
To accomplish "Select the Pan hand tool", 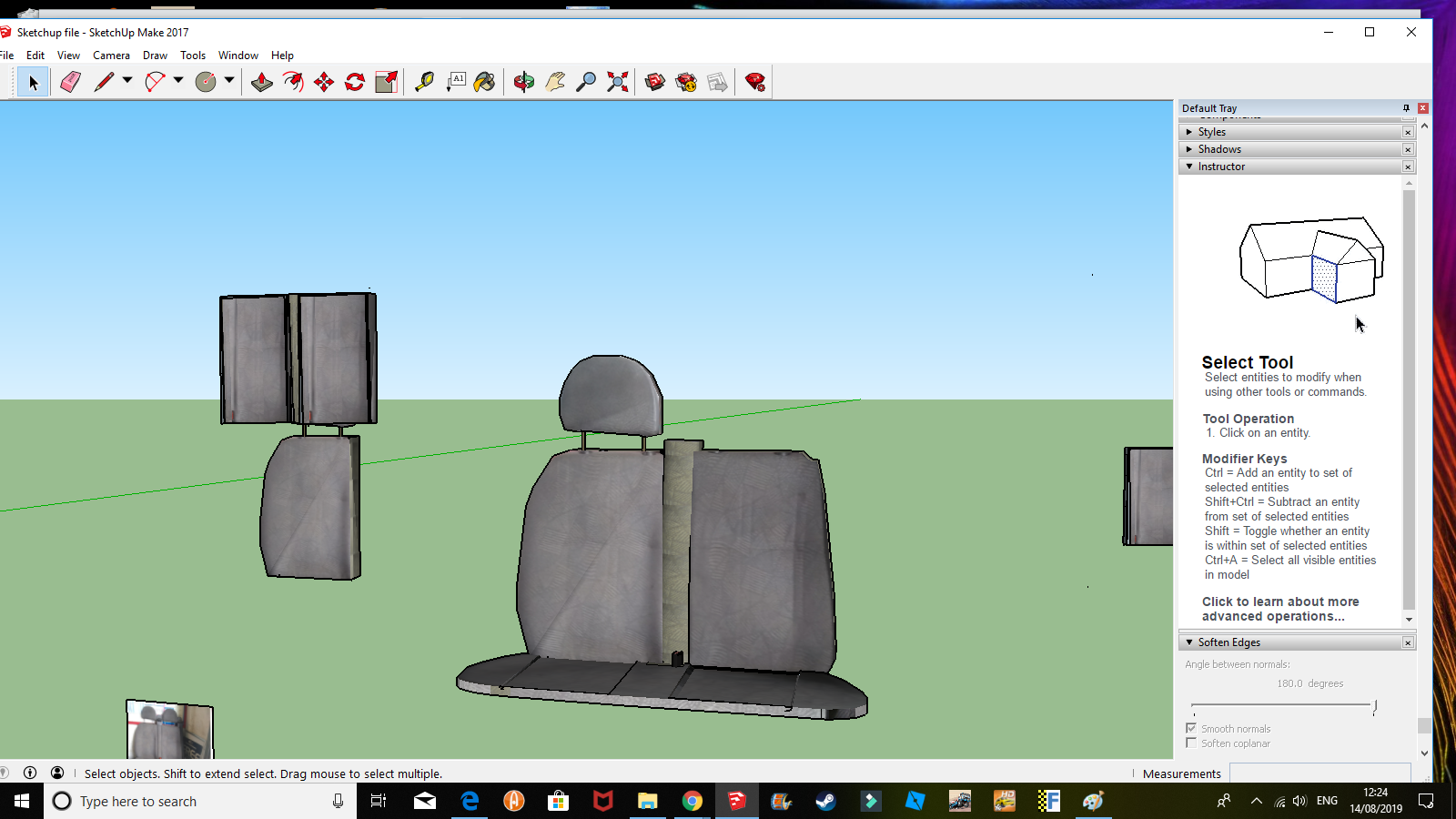I will tap(555, 82).
